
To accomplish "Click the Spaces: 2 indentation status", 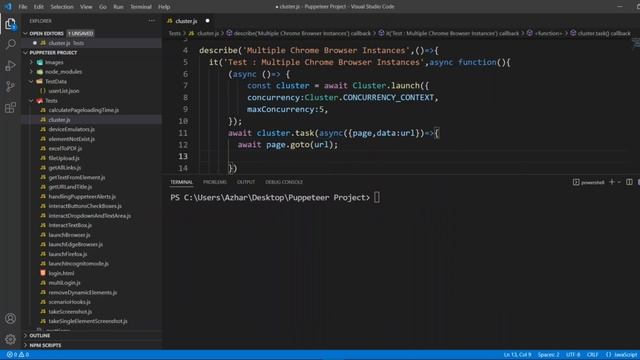I will pos(548,355).
